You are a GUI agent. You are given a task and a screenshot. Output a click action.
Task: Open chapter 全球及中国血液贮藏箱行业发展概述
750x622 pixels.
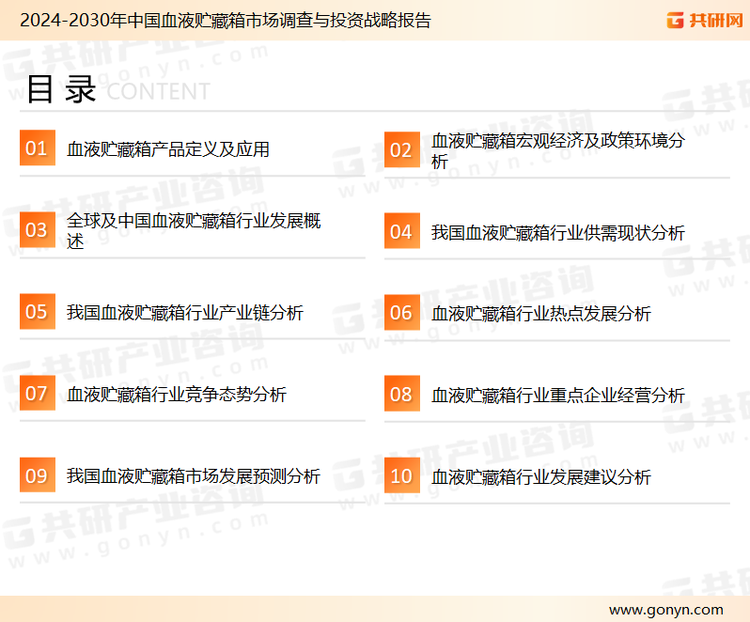(194, 231)
